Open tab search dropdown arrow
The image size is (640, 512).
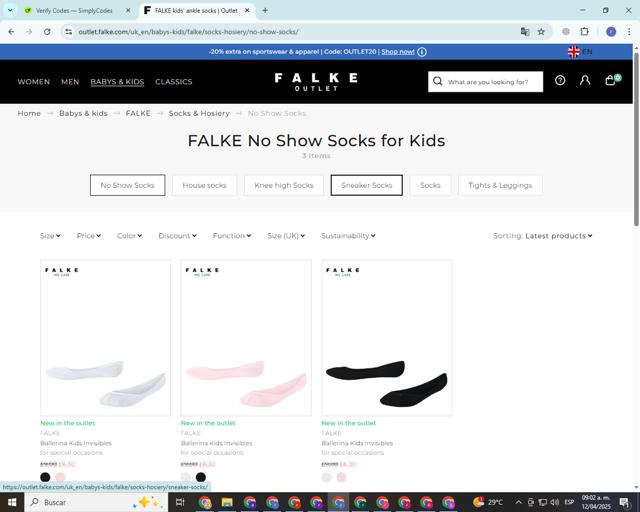point(10,11)
